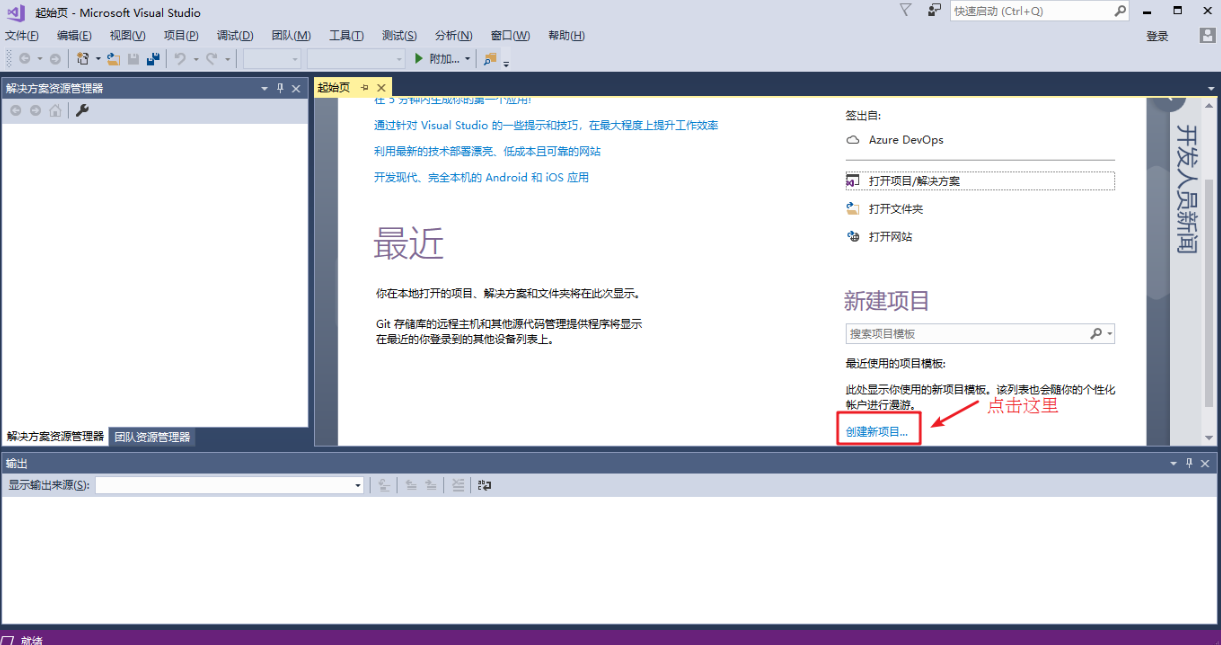The width and height of the screenshot is (1221, 645).
Task: Click the Open File toolbar icon
Action: (x=114, y=59)
